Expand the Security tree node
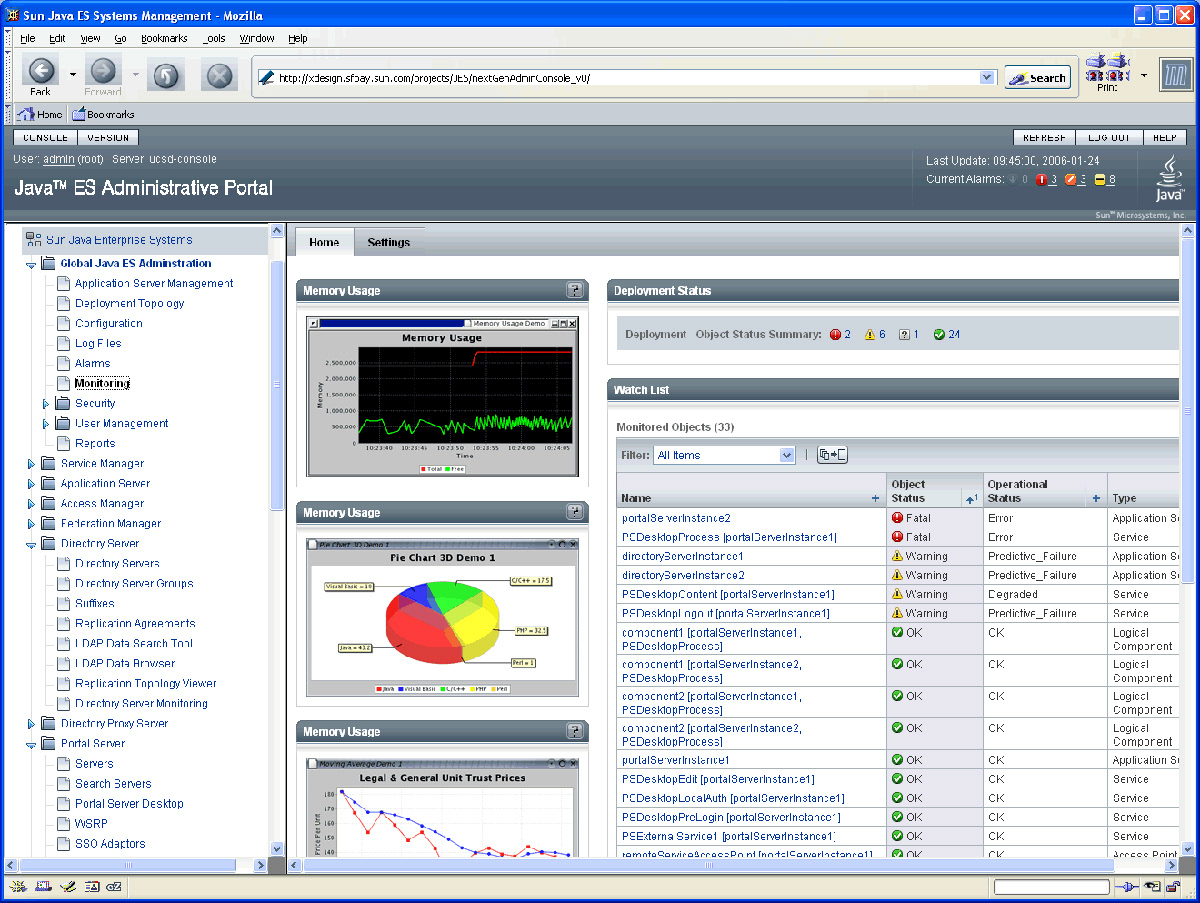Viewport: 1200px width, 903px height. 46,404
